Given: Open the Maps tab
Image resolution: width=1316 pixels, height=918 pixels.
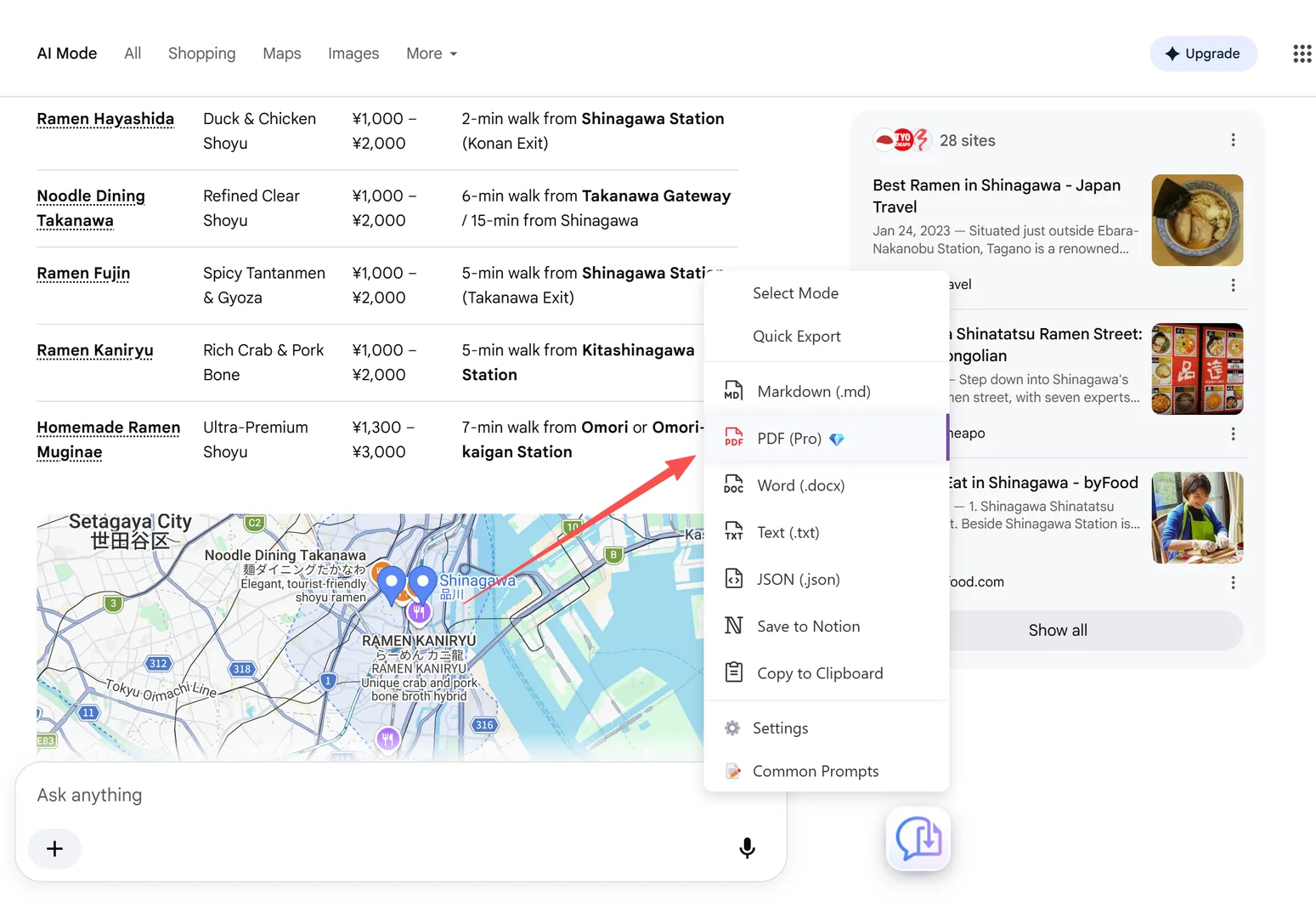Looking at the screenshot, I should point(282,54).
